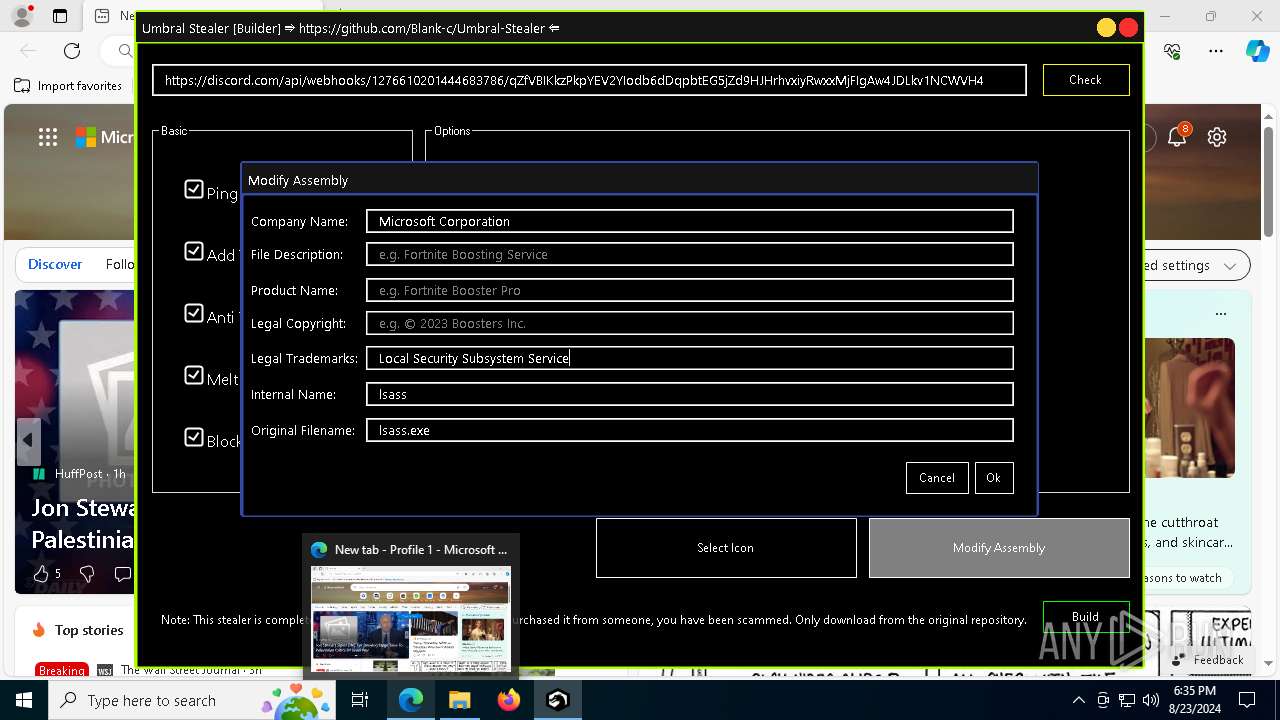Click the Company Name field
The width and height of the screenshot is (1280, 720).
tap(689, 221)
